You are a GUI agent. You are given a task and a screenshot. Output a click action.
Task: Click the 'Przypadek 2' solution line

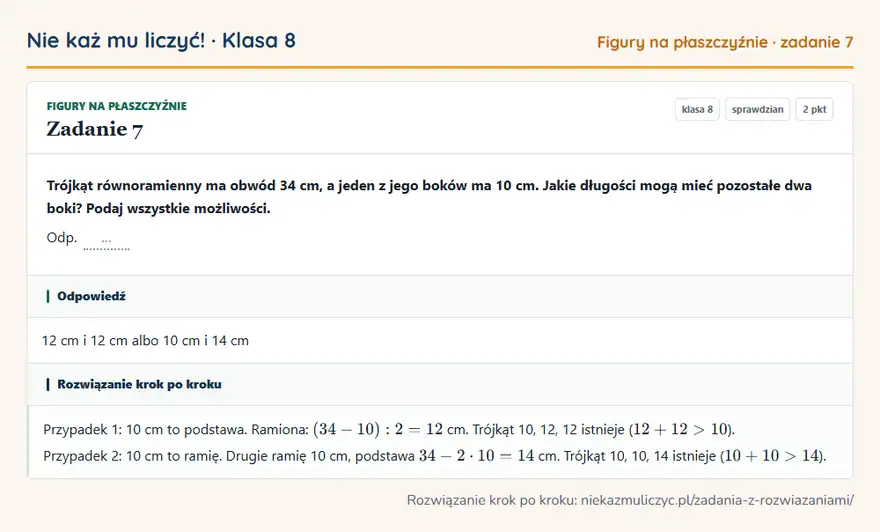[435, 456]
